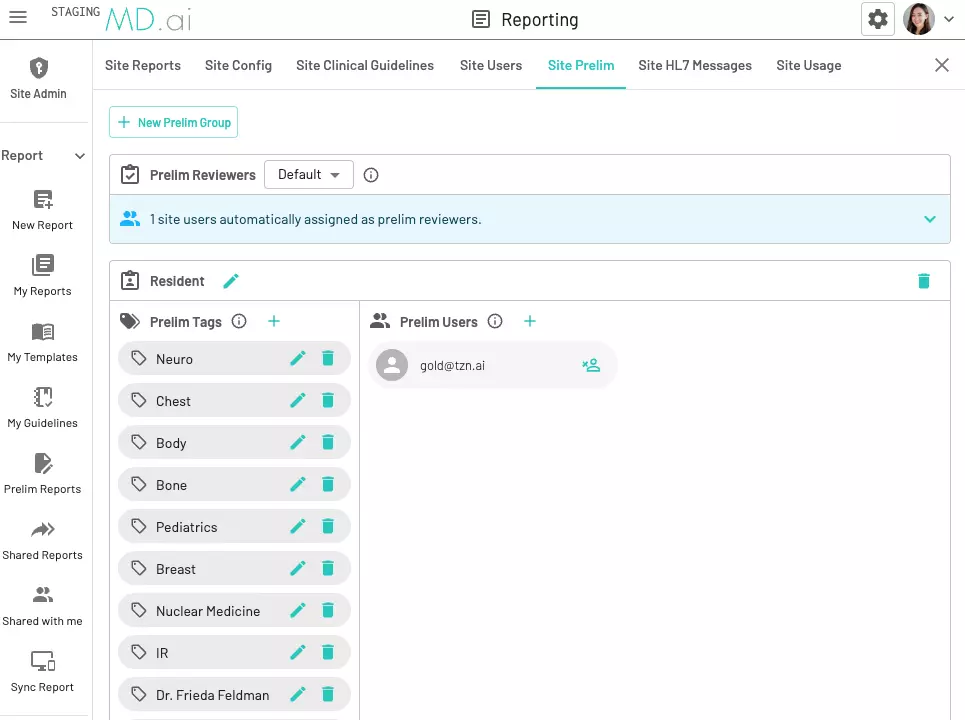Open the user profile avatar menu
965x720 pixels.
[x=918, y=18]
